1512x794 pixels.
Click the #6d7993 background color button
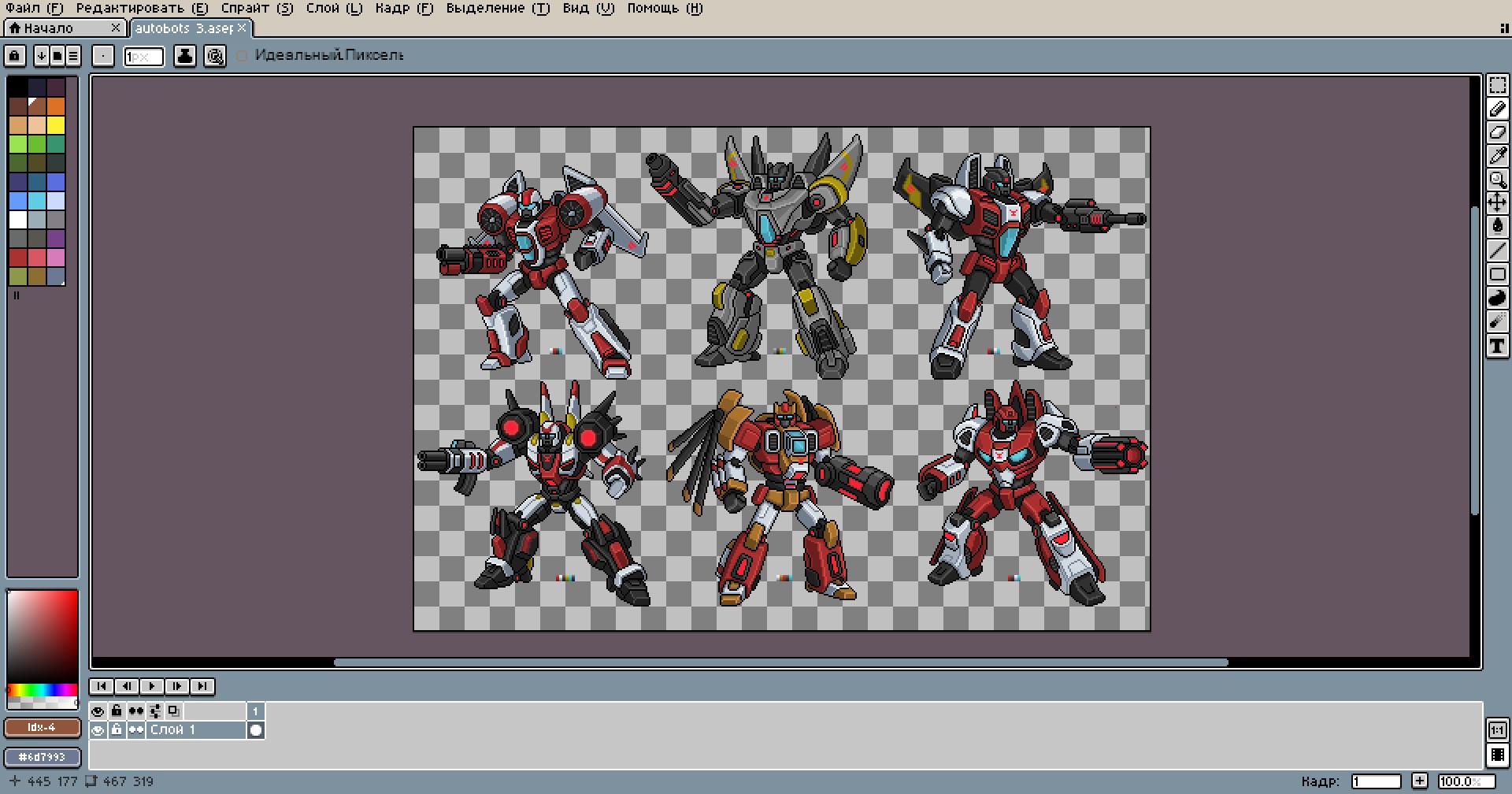tap(43, 757)
